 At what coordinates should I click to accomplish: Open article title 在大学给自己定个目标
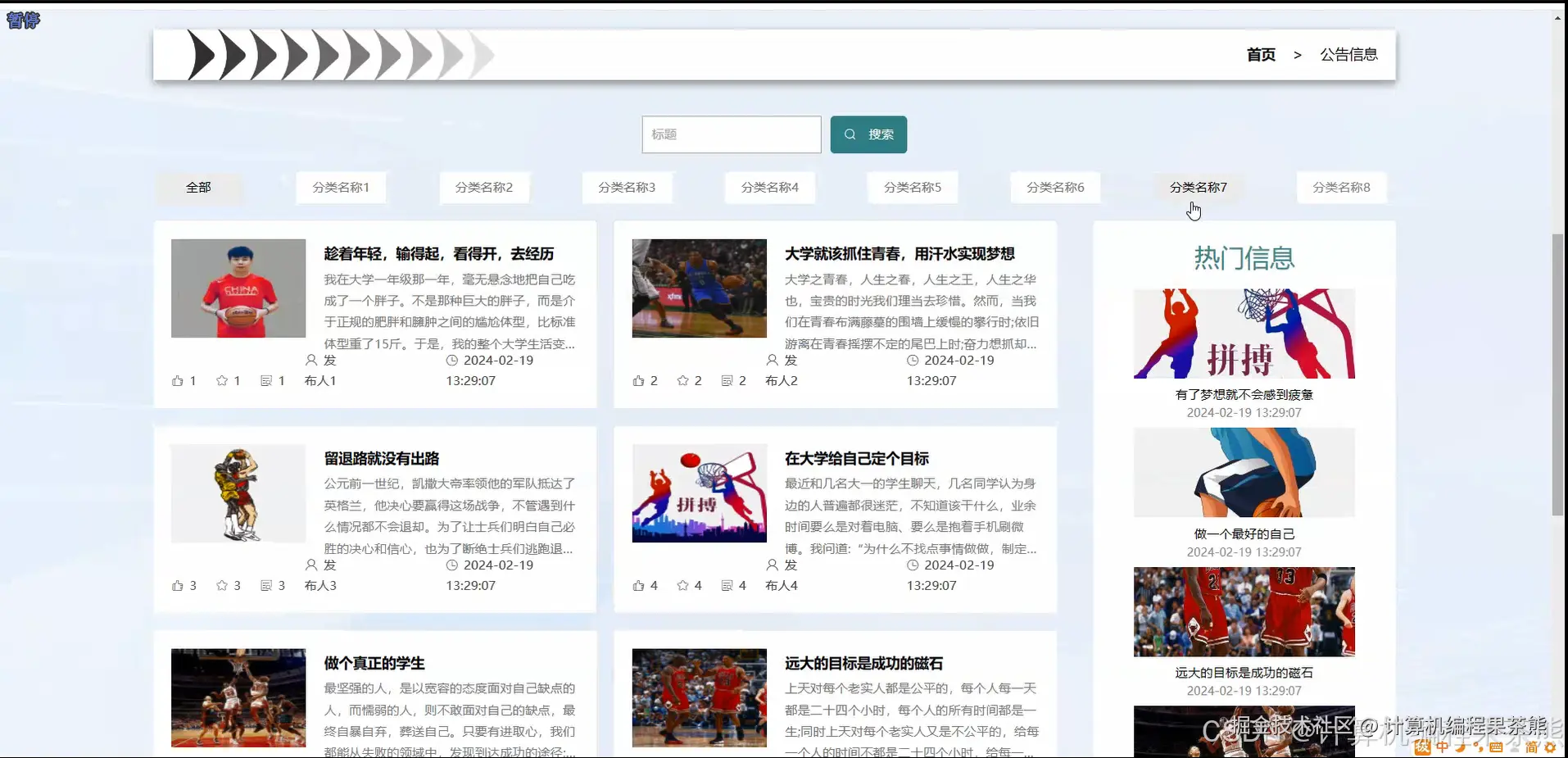coord(857,459)
